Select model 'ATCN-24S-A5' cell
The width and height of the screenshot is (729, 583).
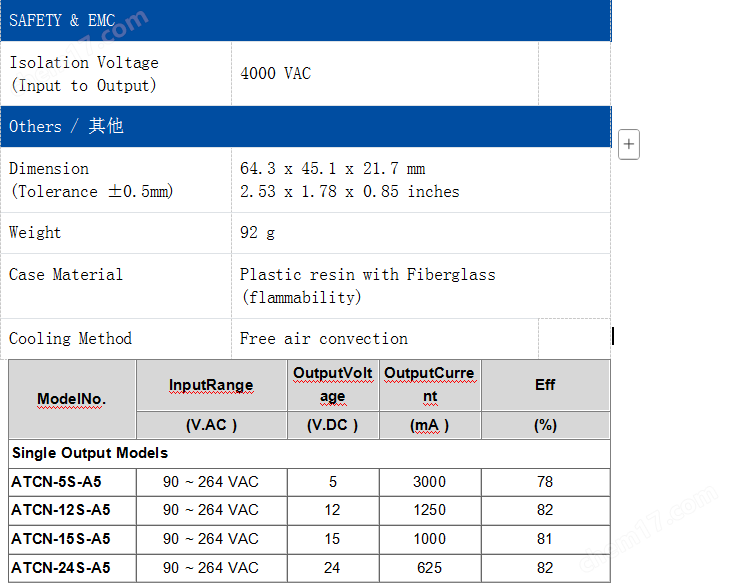coord(73,568)
